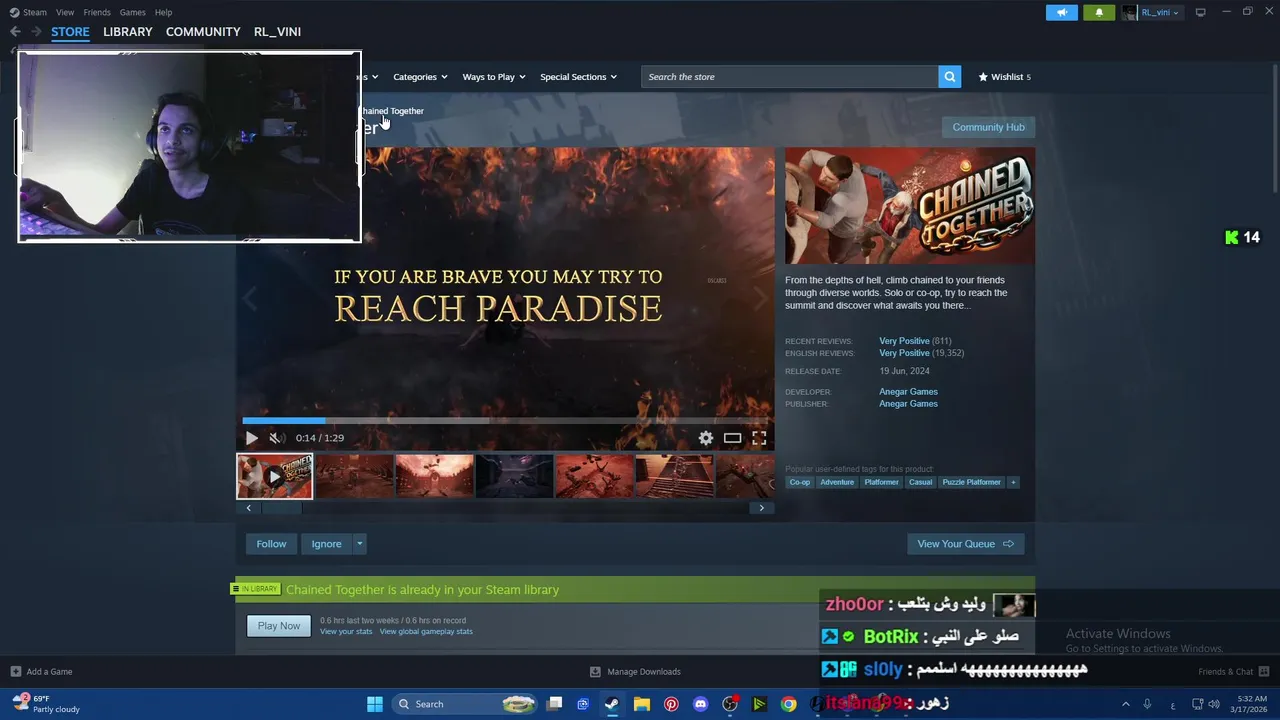Select the Co-op tag
This screenshot has width=1280, height=720.
point(800,482)
